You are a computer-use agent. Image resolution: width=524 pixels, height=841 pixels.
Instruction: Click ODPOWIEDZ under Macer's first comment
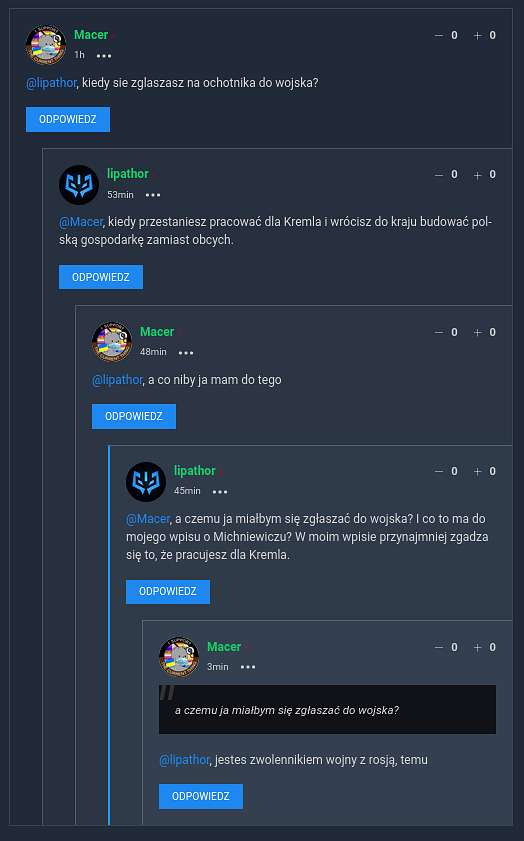point(68,119)
